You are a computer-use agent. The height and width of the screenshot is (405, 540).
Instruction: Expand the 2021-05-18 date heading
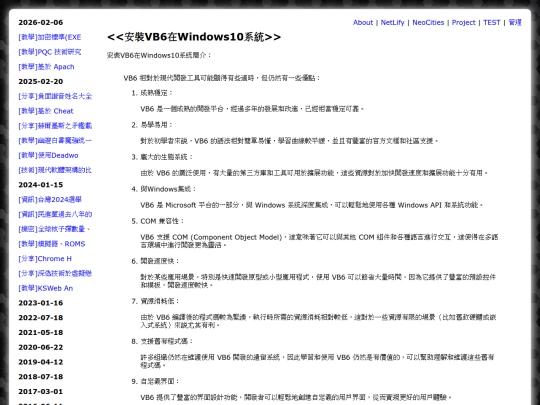click(41, 333)
